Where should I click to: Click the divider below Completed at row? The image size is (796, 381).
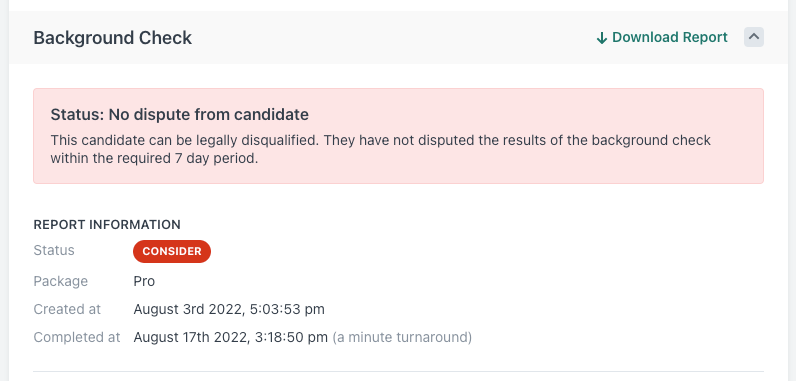click(399, 371)
